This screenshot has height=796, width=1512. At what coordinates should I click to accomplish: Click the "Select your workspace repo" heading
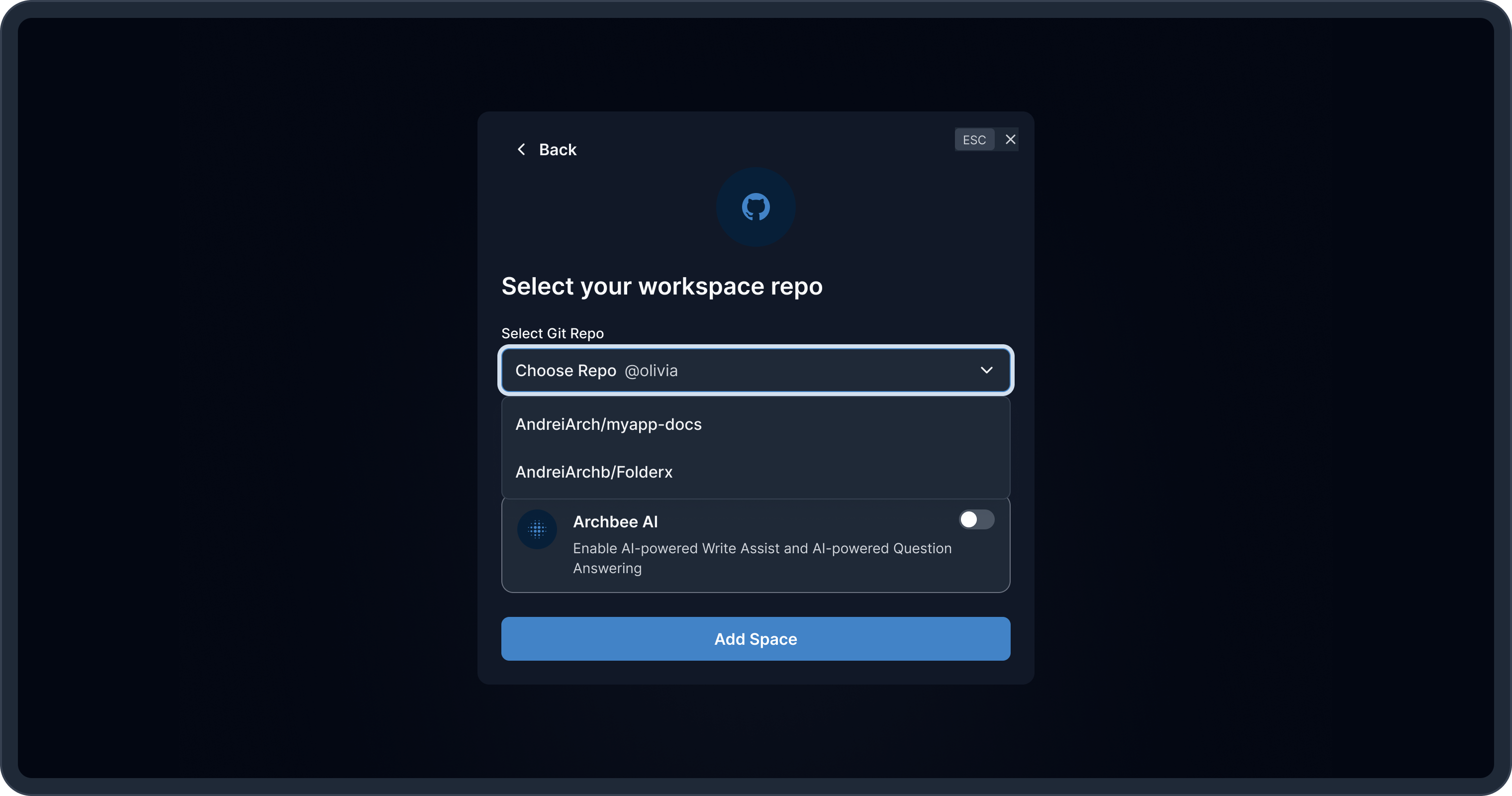(661, 287)
